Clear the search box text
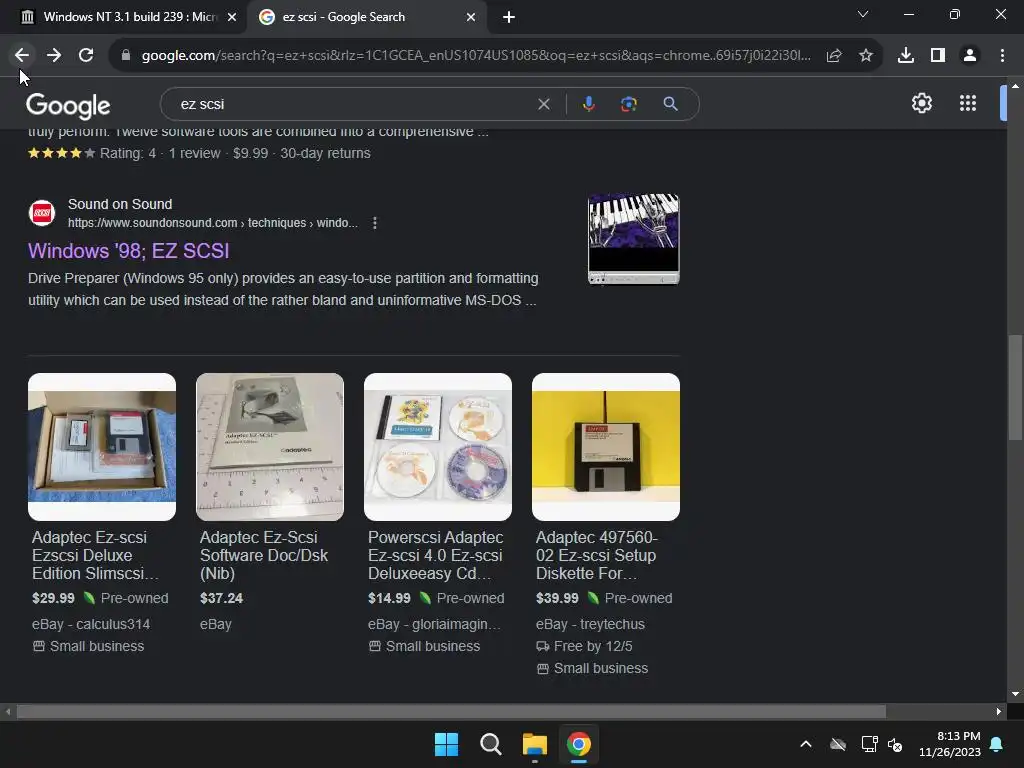Viewport: 1024px width, 768px height. tap(543, 104)
